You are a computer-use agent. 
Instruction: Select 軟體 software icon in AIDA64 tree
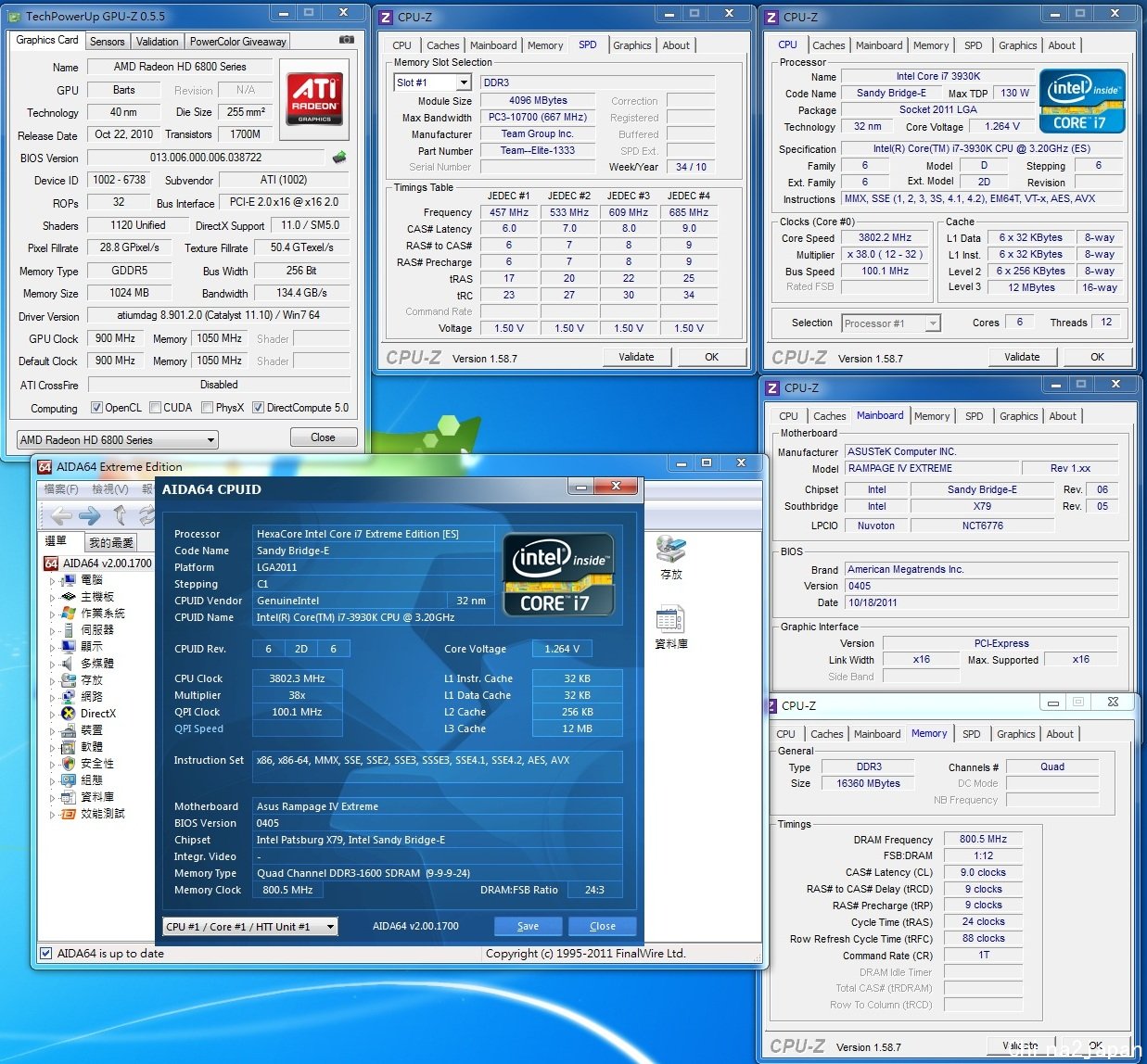(68, 747)
